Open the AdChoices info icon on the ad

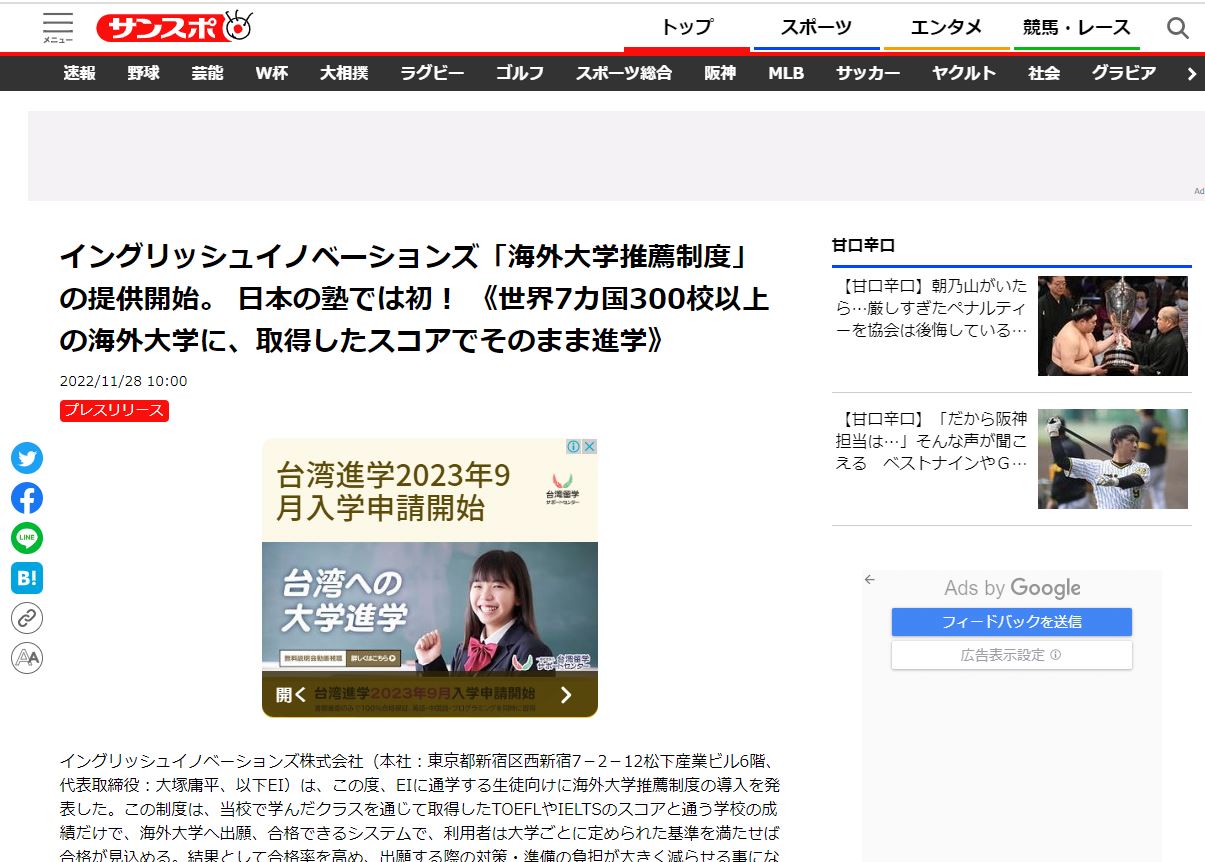(574, 447)
